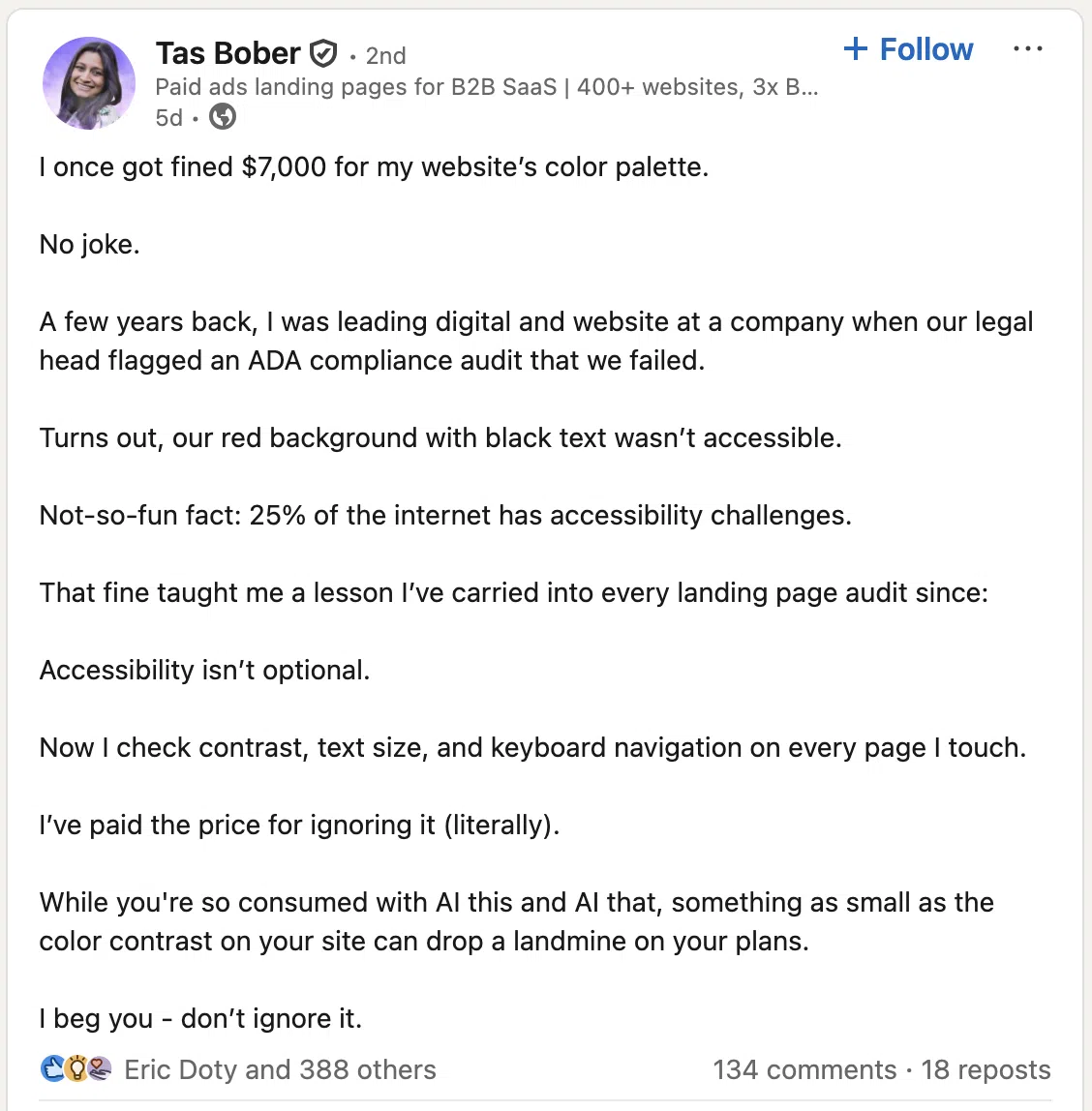Screen dimensions: 1092x1111
Task: Click the "2nd" connection degree label
Action: pyautogui.click(x=385, y=55)
